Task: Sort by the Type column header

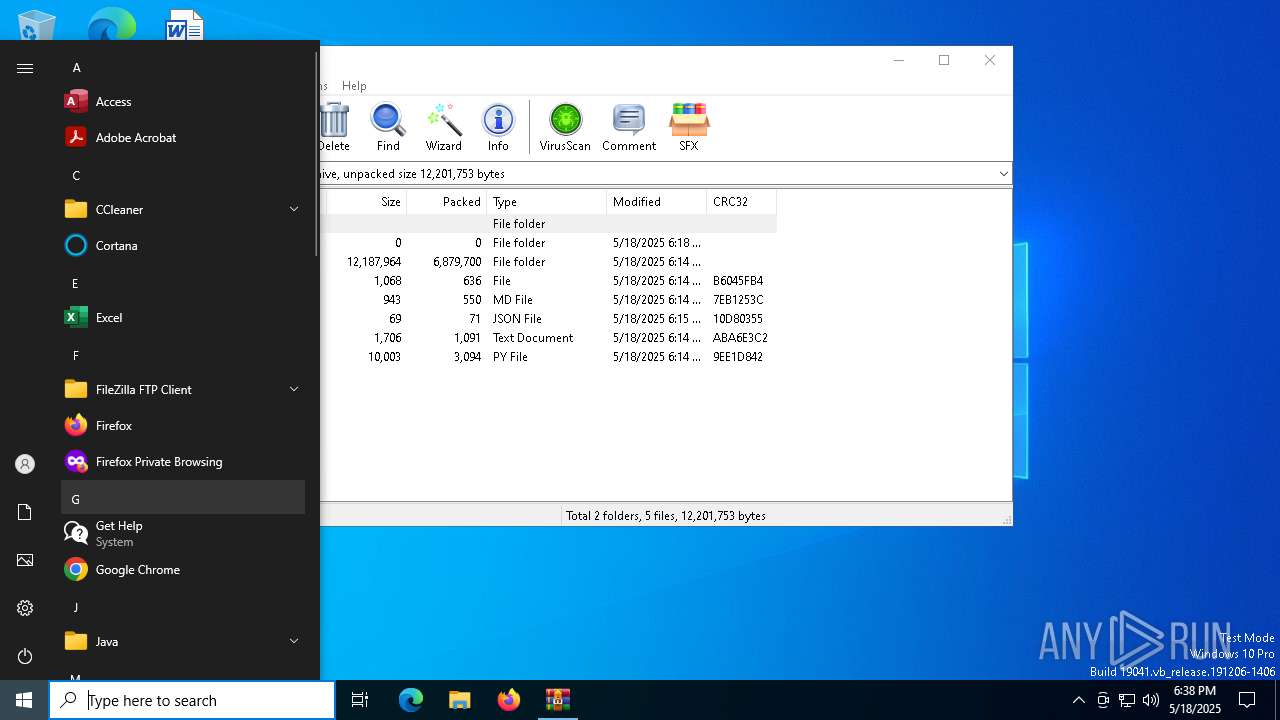Action: [546, 202]
